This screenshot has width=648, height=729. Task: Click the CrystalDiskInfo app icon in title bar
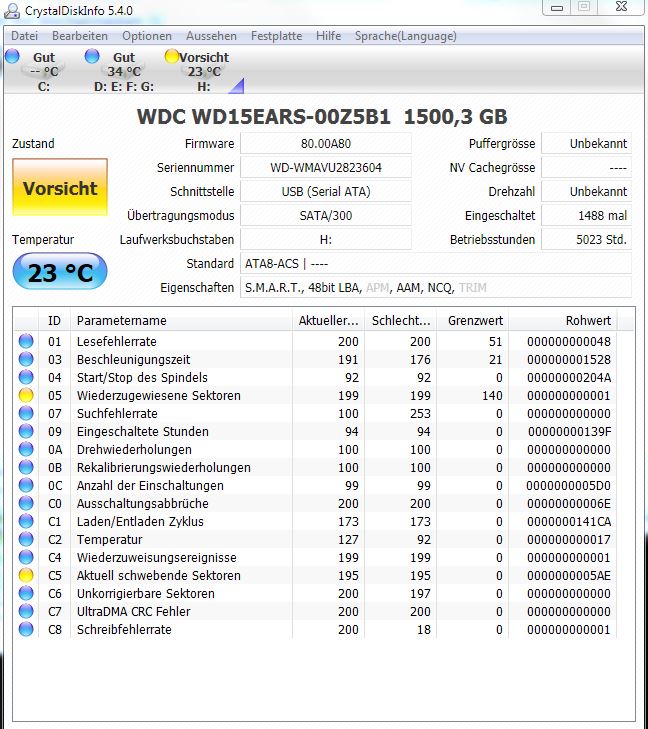tap(12, 11)
